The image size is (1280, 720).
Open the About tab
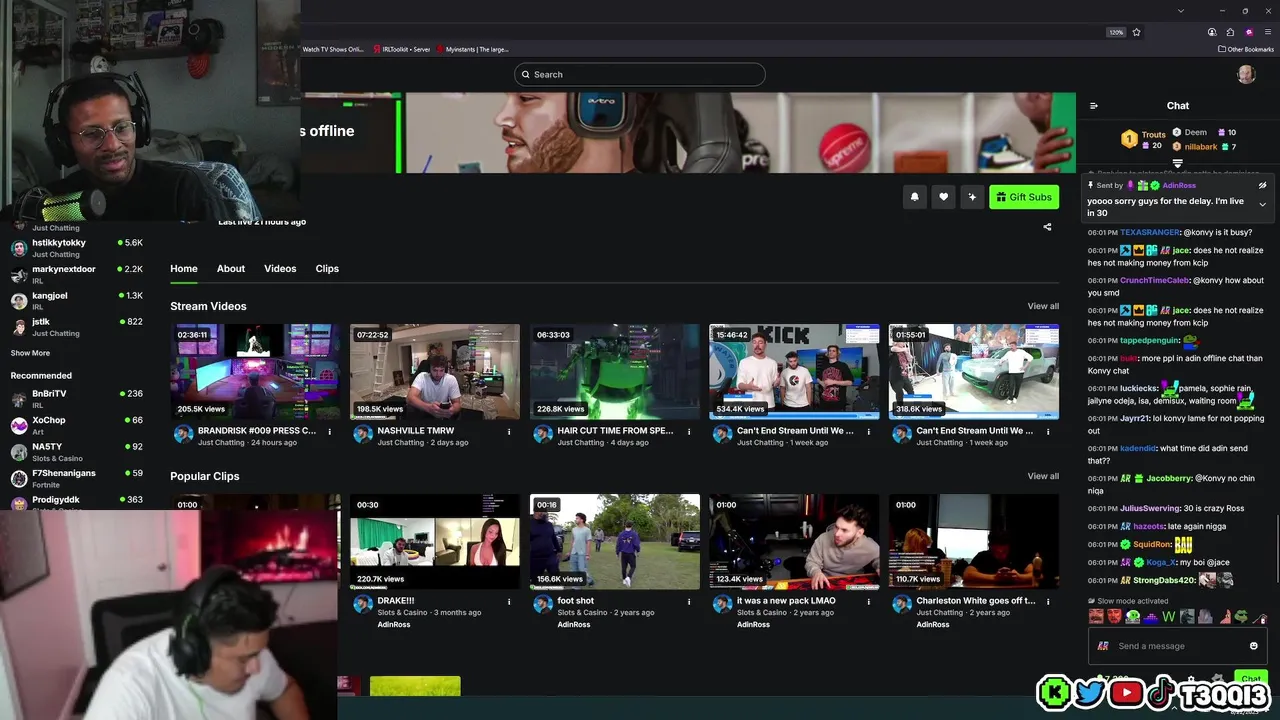pyautogui.click(x=231, y=269)
